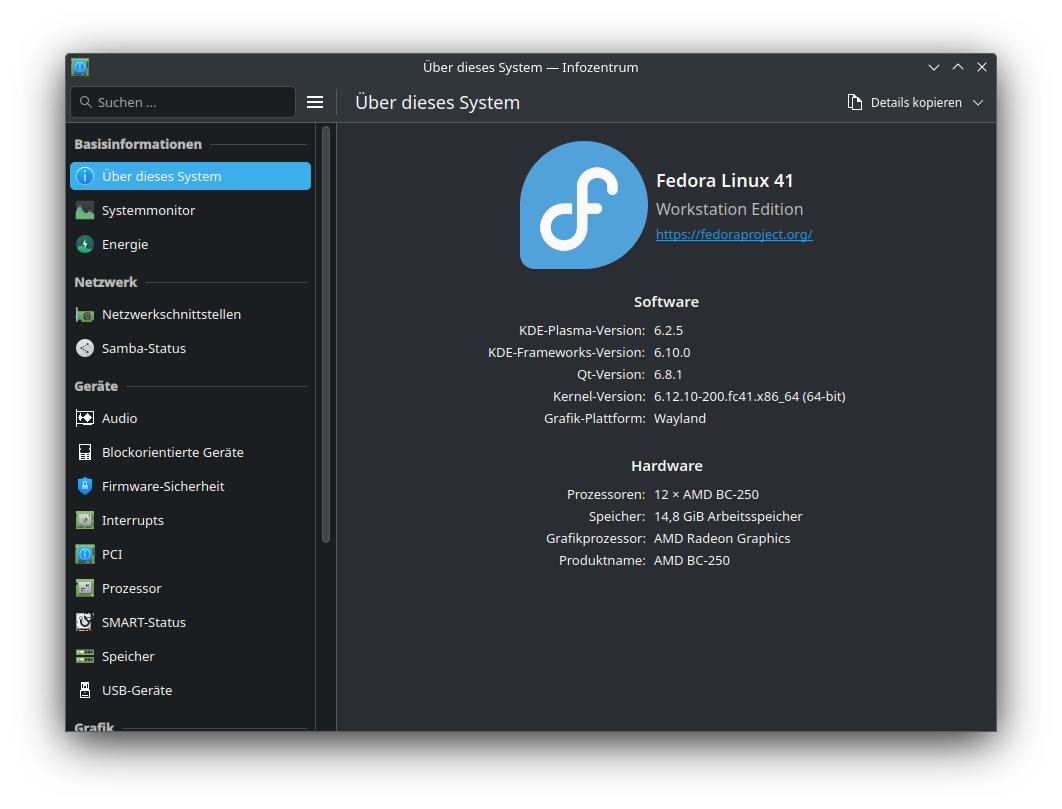Viewport: 1062px width, 809px height.
Task: Click the Produktname value AMD BC-250
Action: point(692,560)
